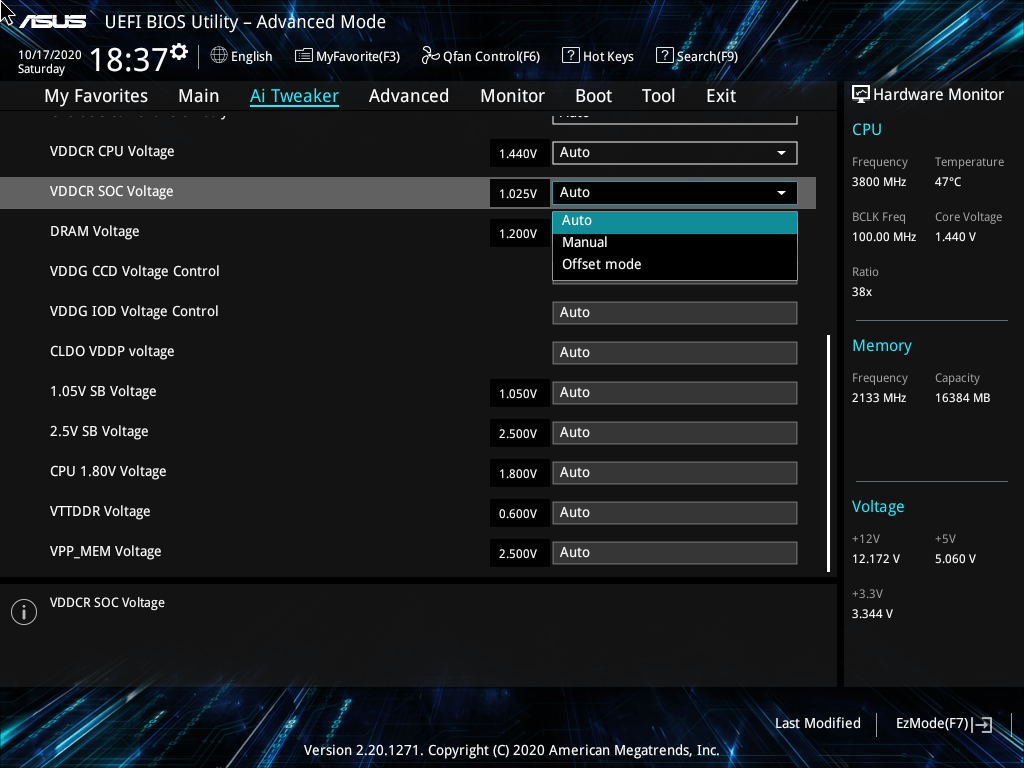This screenshot has width=1024, height=768.
Task: Click the English language button
Action: pyautogui.click(x=242, y=56)
